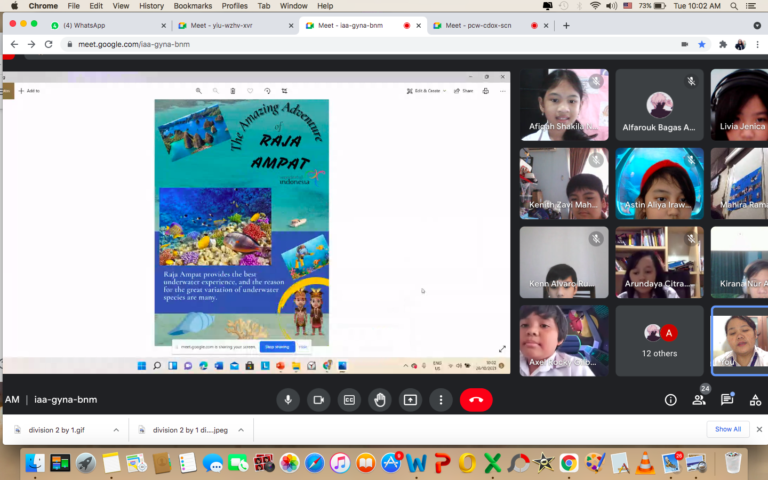Click the present screen icon

point(410,399)
